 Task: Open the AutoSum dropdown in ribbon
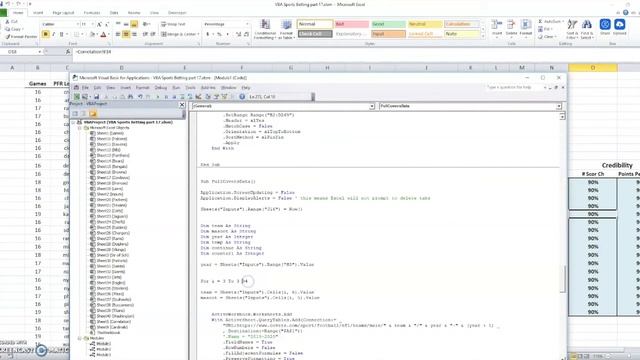pyautogui.click(x=563, y=22)
